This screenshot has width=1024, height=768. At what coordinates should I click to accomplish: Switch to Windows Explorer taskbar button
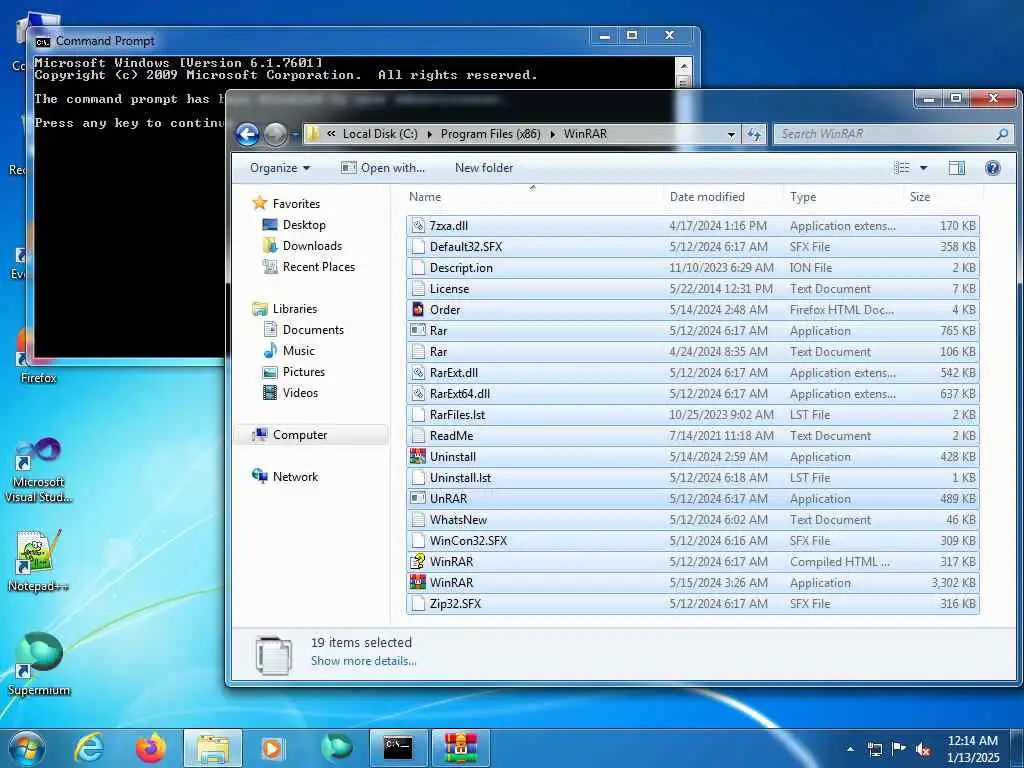point(213,748)
